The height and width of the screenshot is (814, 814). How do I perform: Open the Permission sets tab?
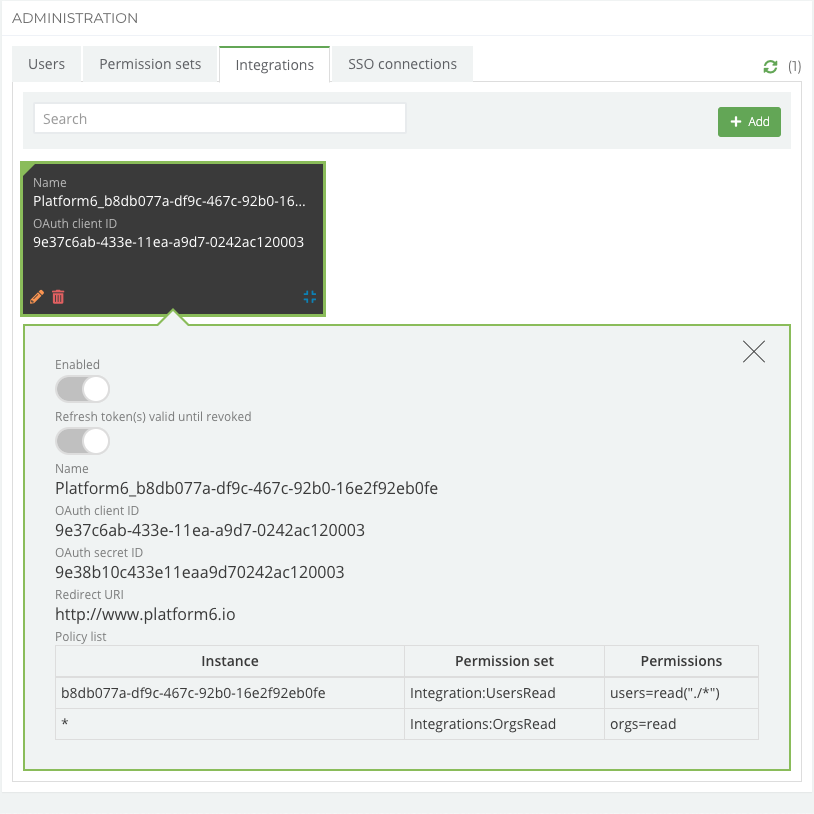[149, 63]
